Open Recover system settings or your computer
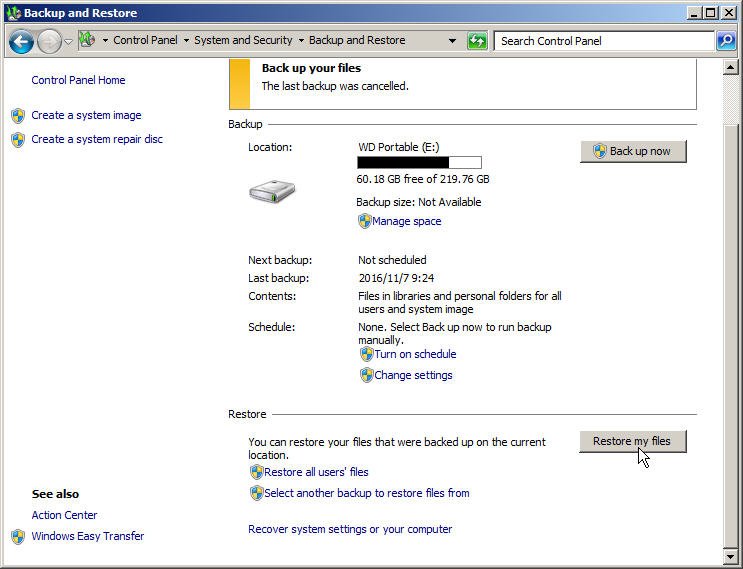The width and height of the screenshot is (743, 569). coord(350,529)
